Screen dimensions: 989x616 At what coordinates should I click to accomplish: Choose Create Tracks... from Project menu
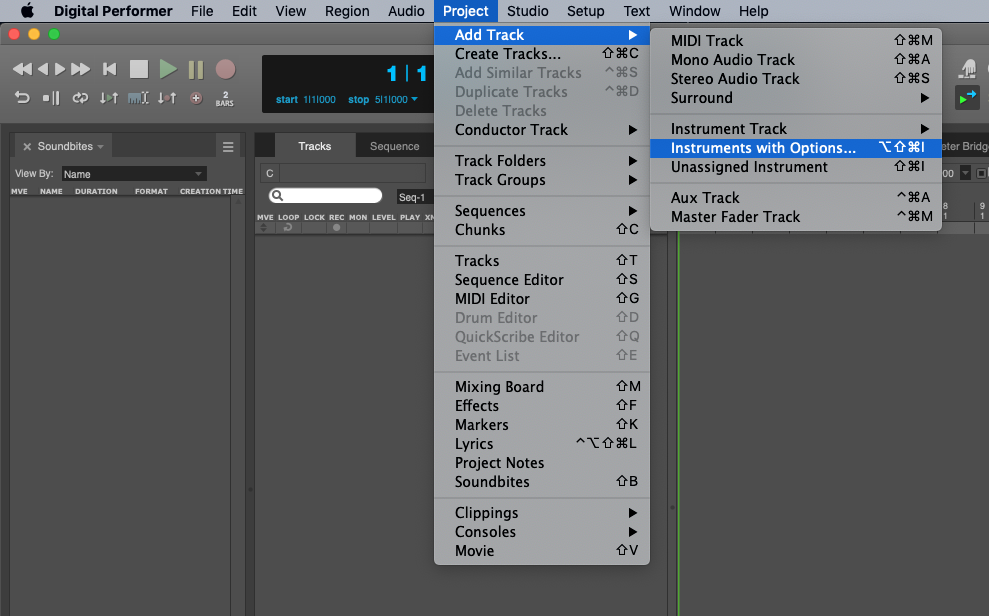pos(542,54)
